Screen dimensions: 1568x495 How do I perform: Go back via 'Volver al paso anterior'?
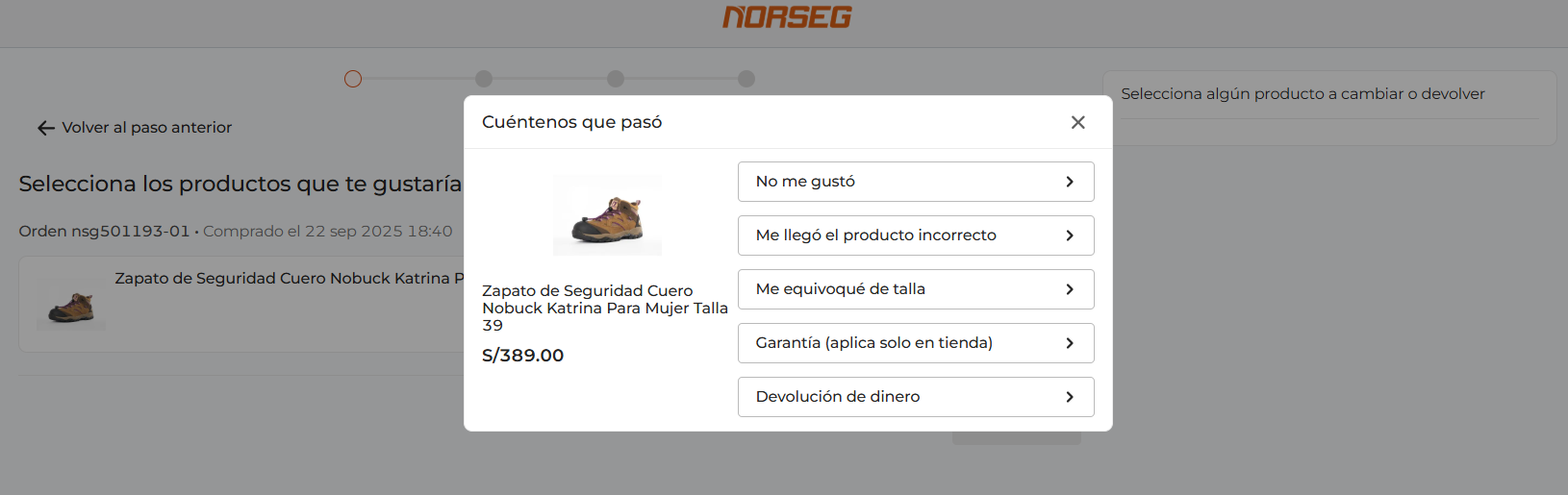coord(146,128)
